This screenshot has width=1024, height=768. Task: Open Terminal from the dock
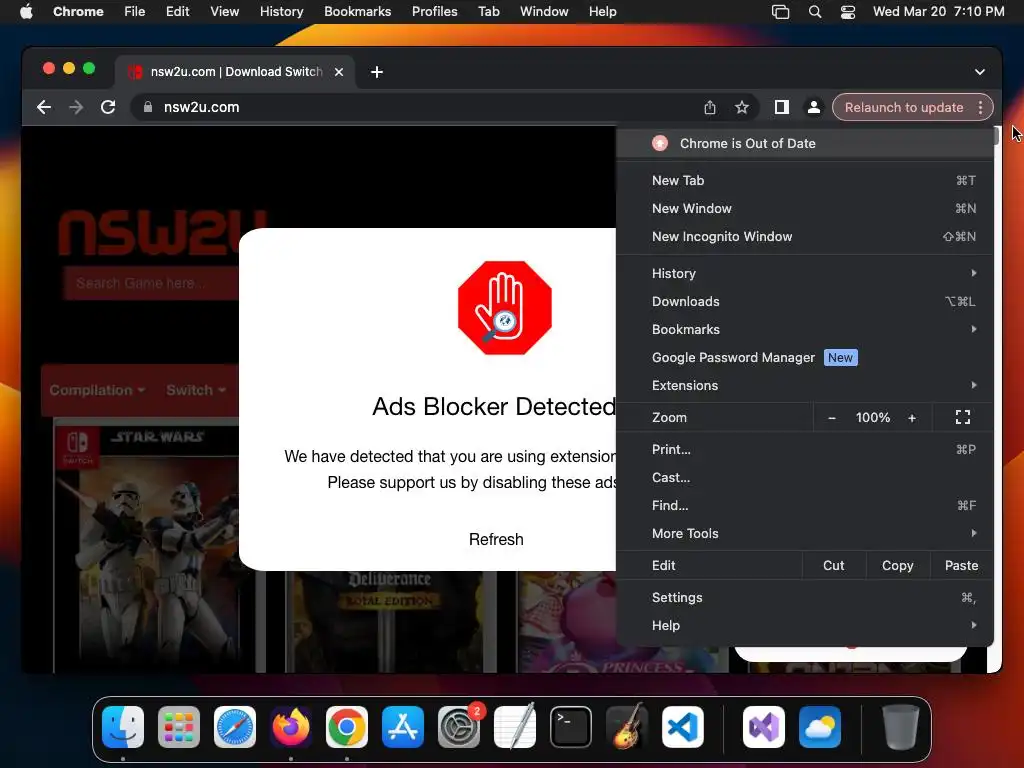coord(571,727)
